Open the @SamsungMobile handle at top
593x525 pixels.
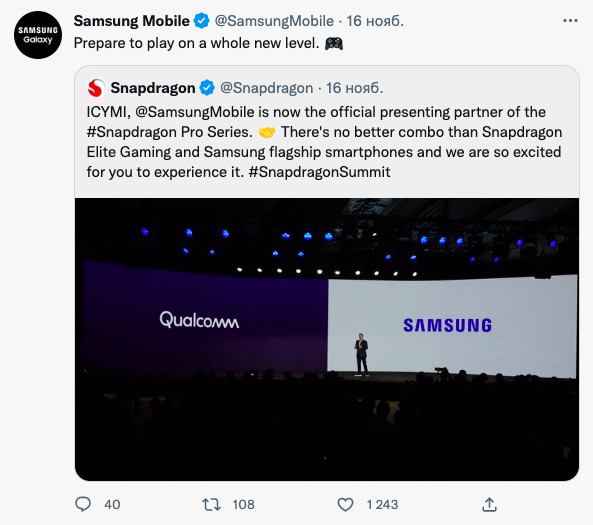(x=274, y=21)
